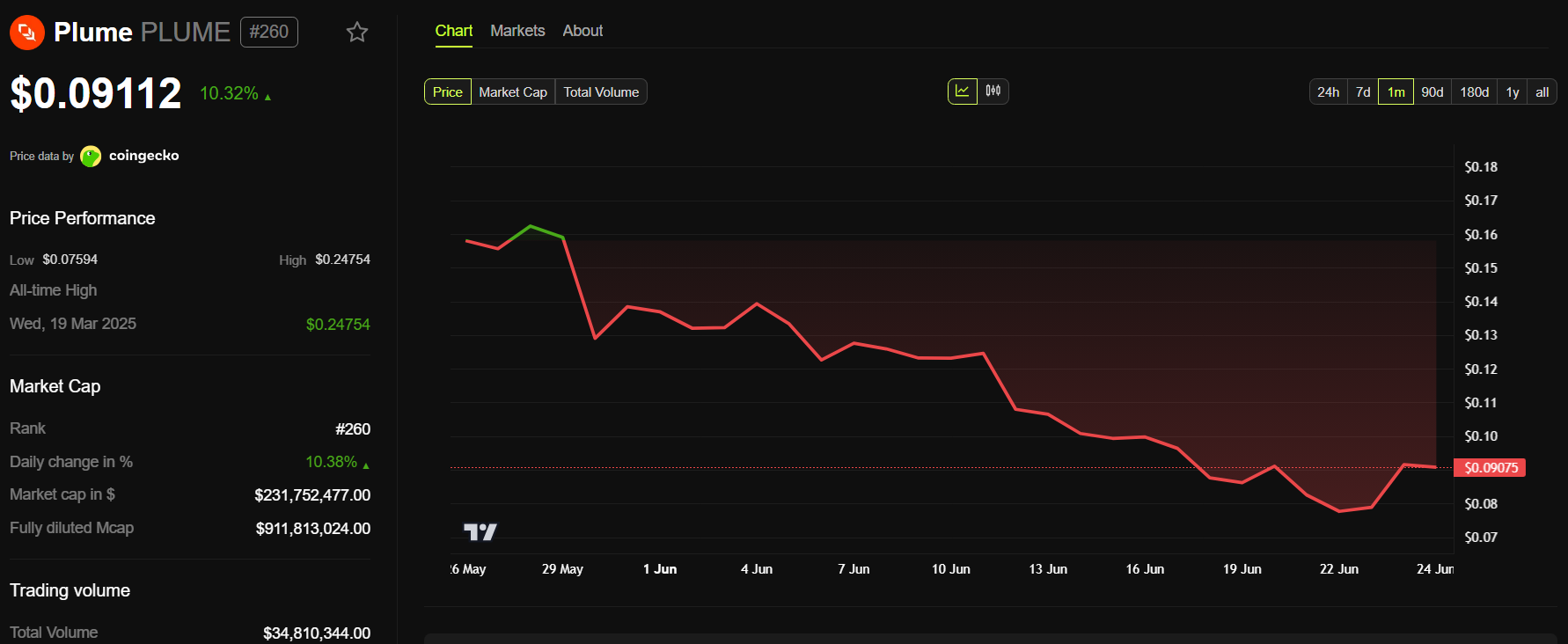Image resolution: width=1568 pixels, height=644 pixels.
Task: Set chart range to all
Action: [1542, 91]
